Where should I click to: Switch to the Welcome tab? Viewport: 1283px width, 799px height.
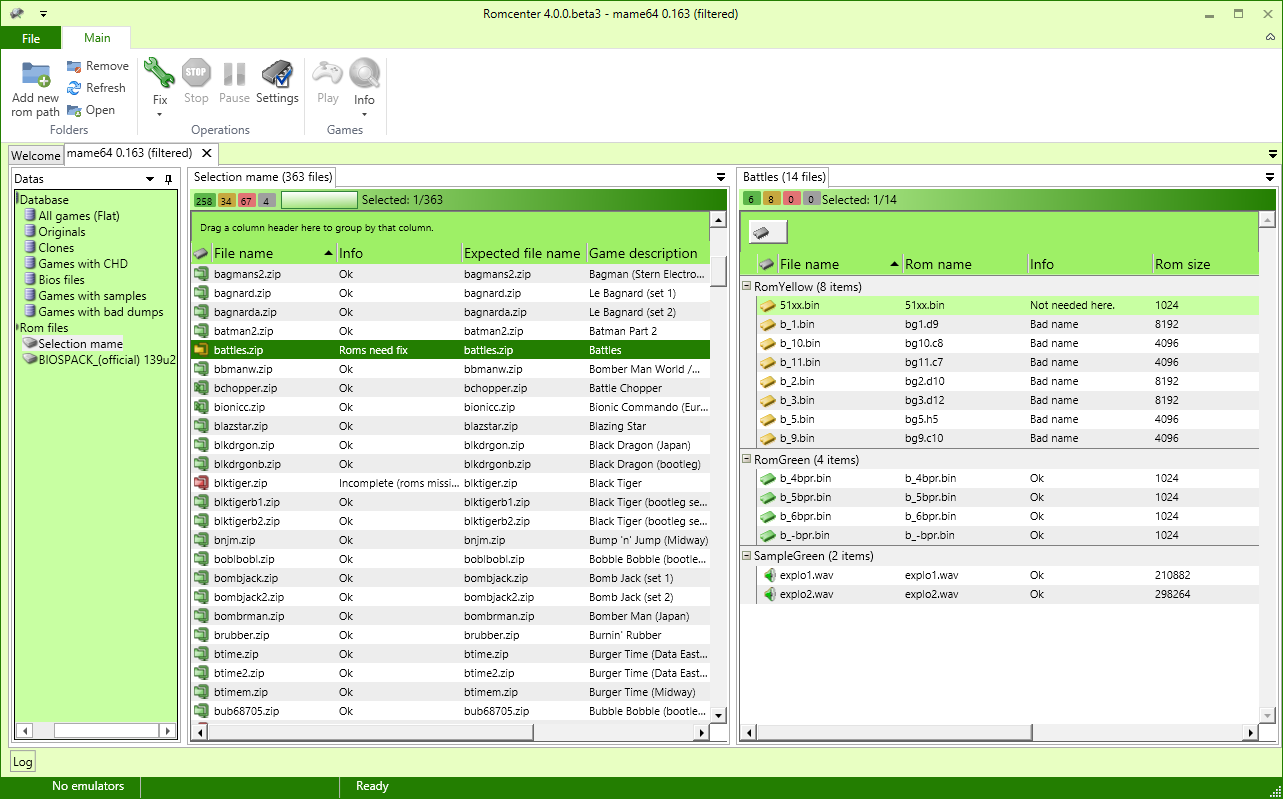click(36, 156)
